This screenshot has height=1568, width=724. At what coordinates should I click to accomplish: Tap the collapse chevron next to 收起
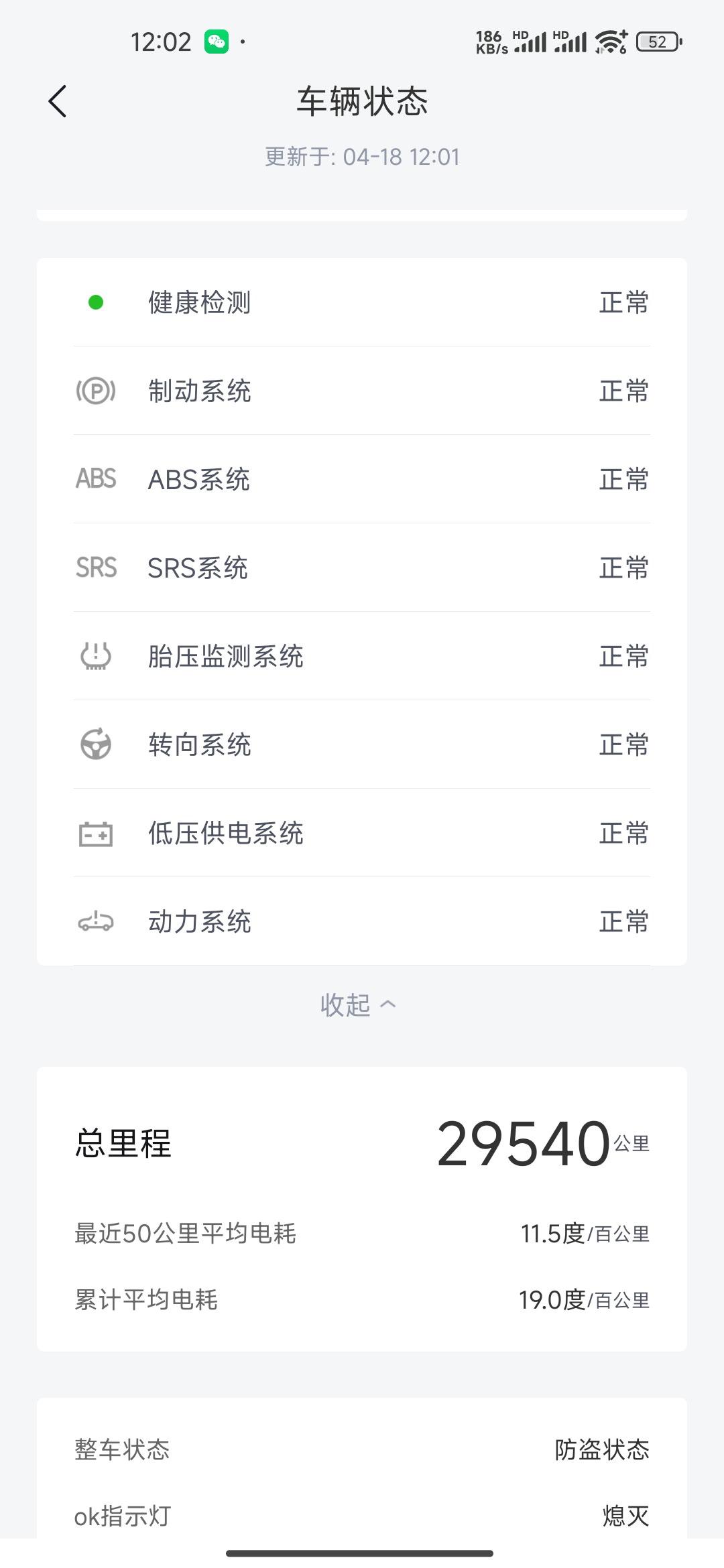pos(388,1004)
